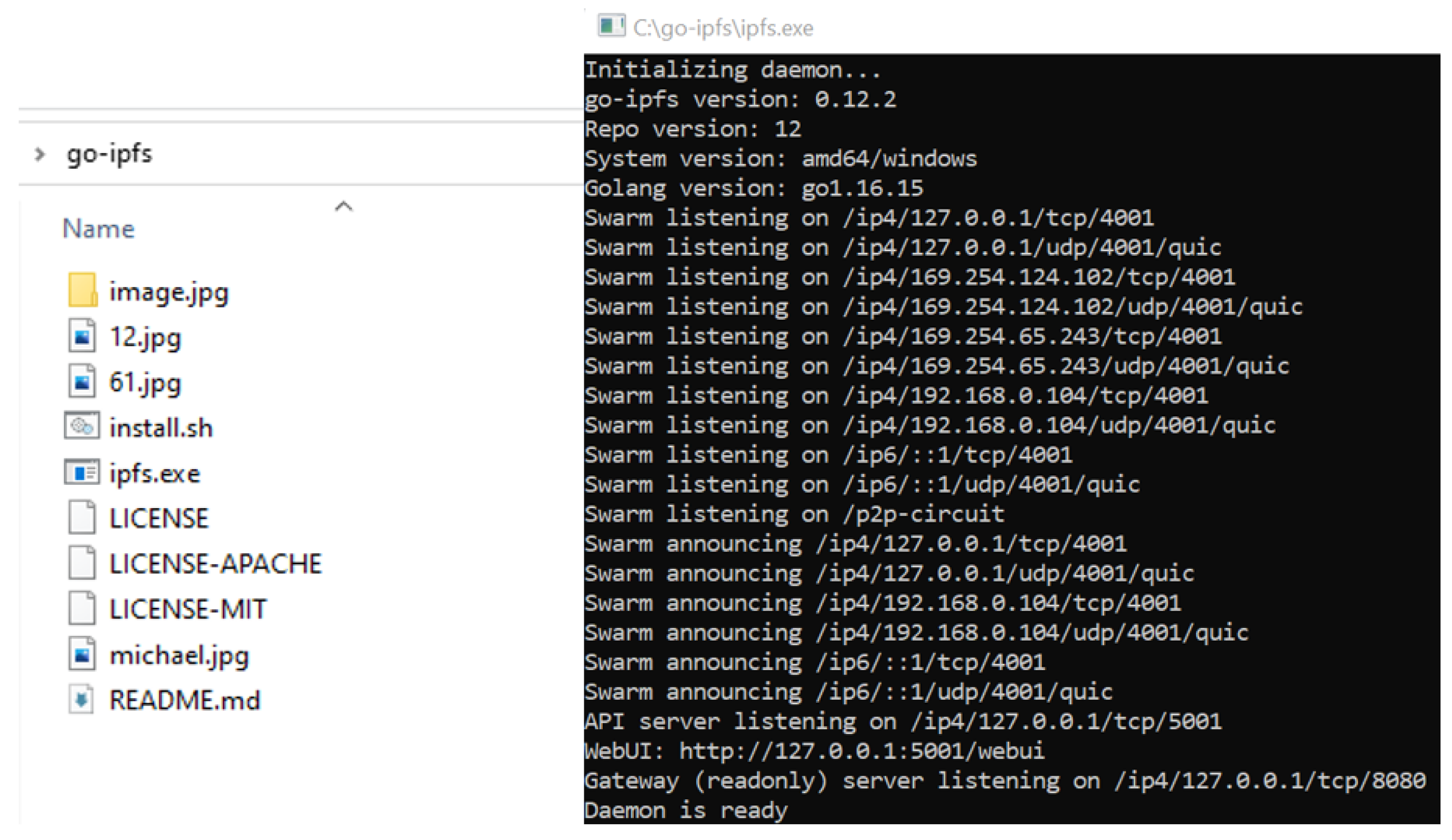
Task: Click the image.jpg folder icon
Action: coord(82,290)
